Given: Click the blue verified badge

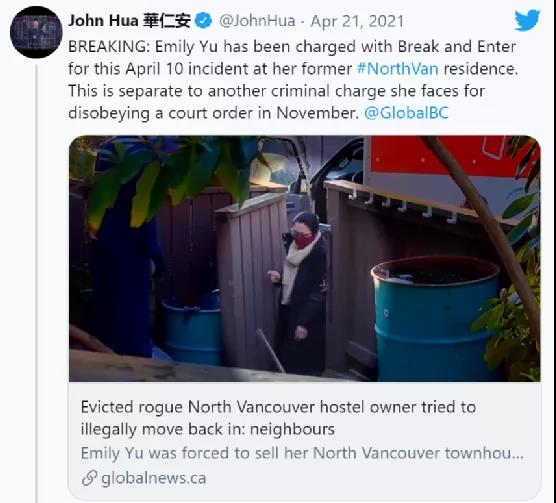Looking at the screenshot, I should point(204,21).
